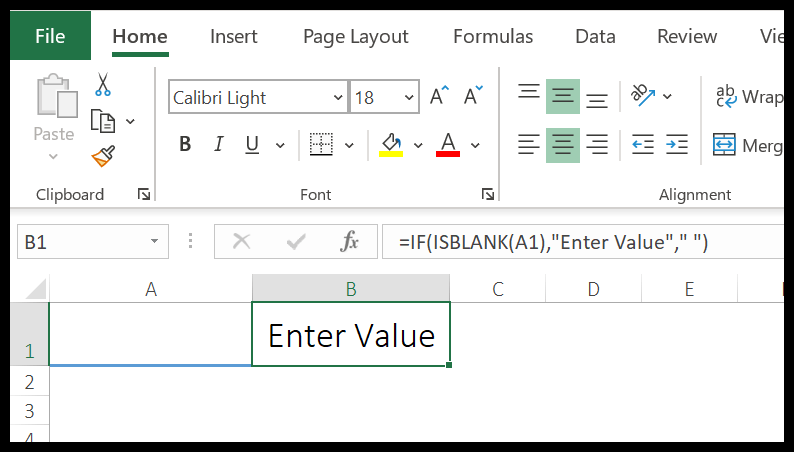Switch to Insert tab
The width and height of the screenshot is (794, 452).
point(234,36)
